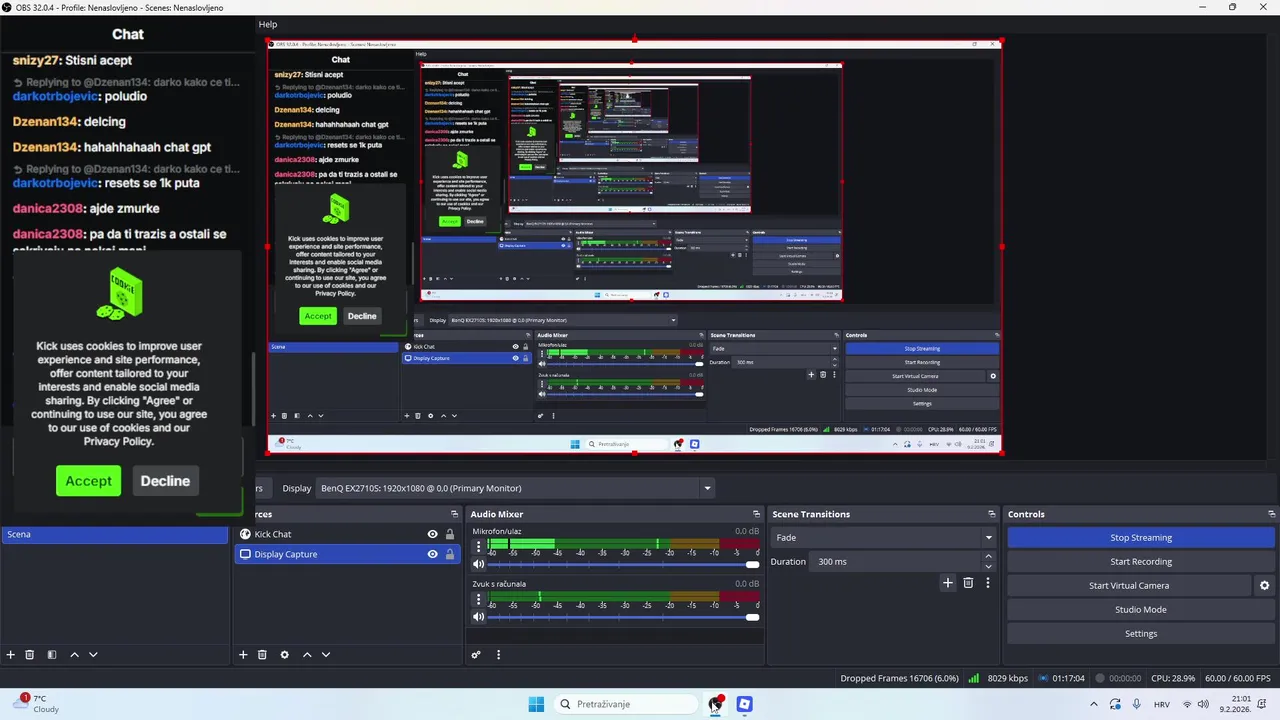This screenshot has width=1280, height=720.
Task: Toggle Kick Chat source visibility eye
Action: [432, 534]
